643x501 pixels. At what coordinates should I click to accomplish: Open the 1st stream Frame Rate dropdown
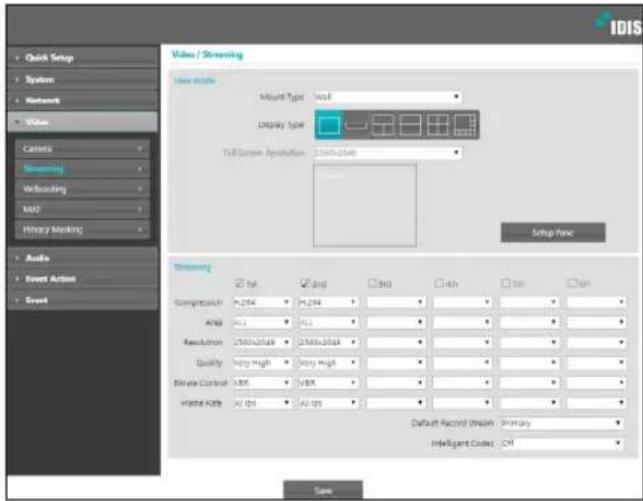tap(262, 403)
